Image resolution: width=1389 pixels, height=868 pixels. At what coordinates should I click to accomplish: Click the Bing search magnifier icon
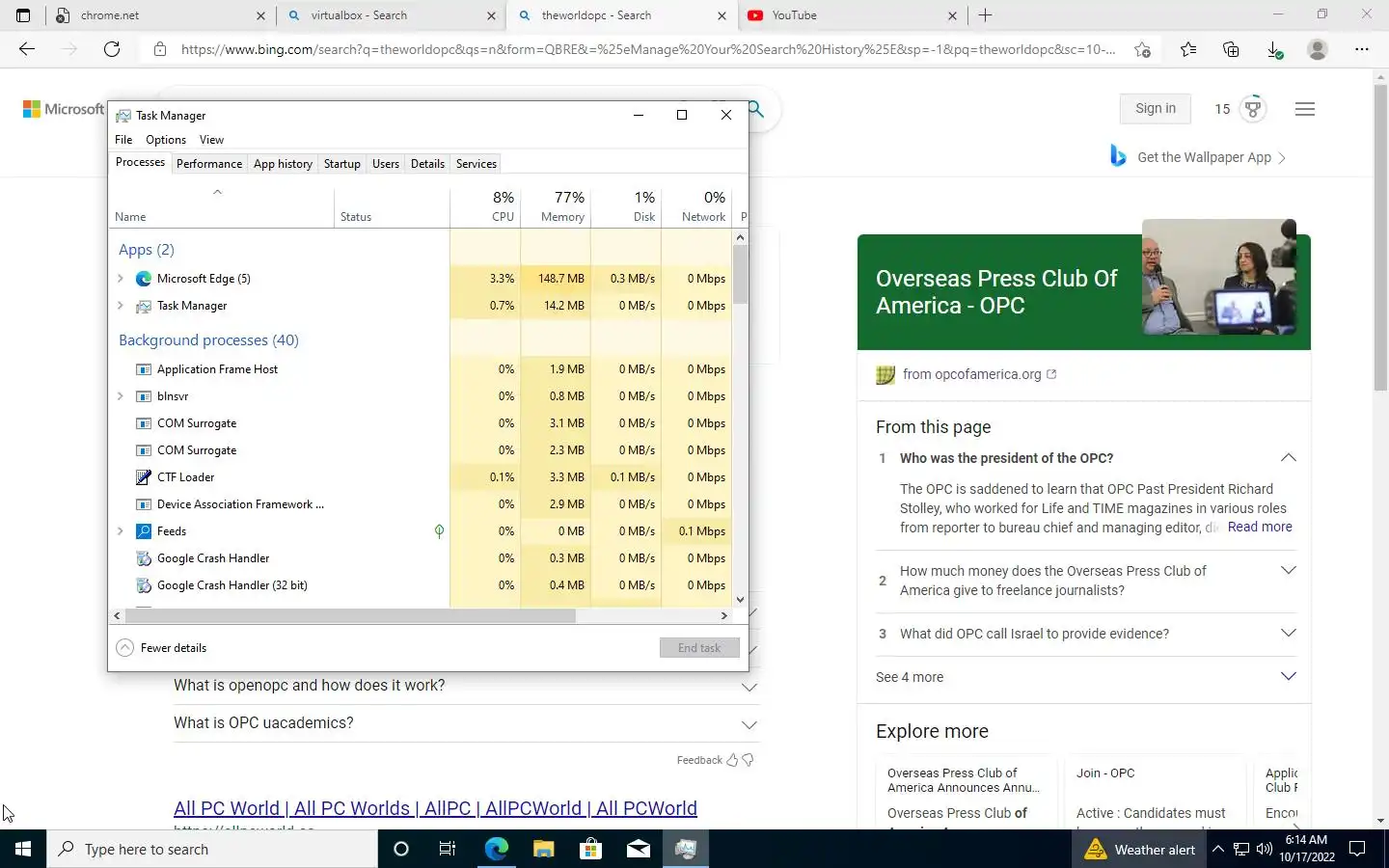[757, 109]
